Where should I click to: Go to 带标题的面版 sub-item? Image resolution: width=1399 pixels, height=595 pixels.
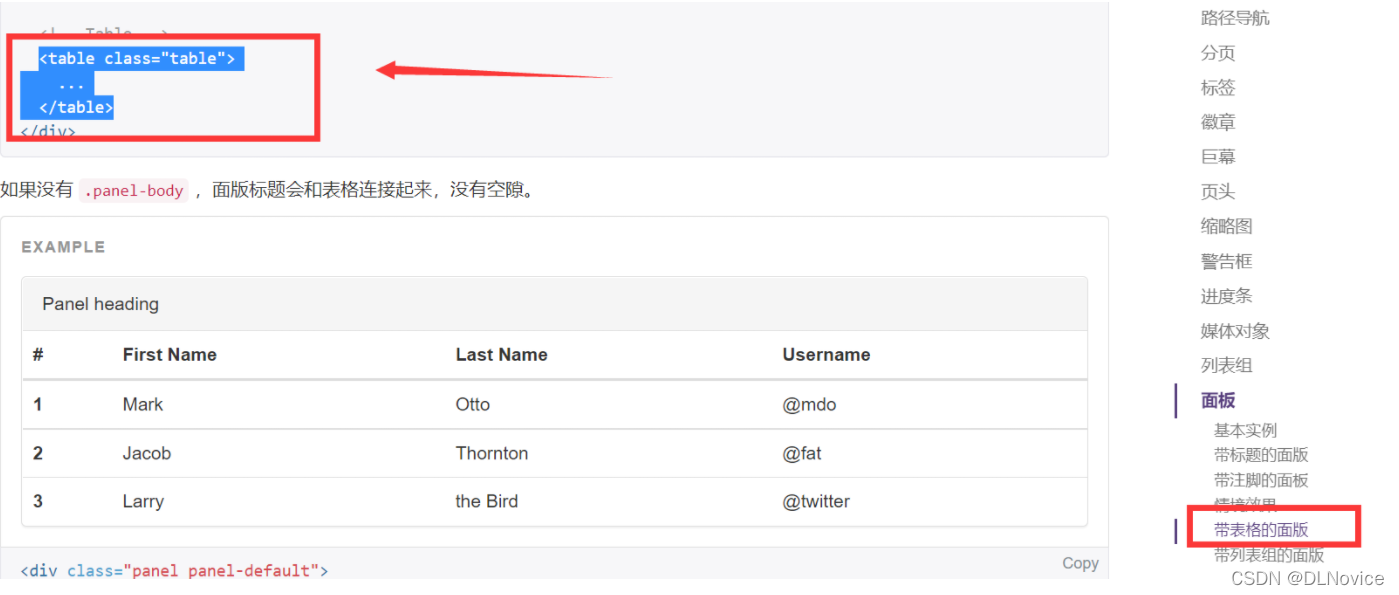pos(1261,455)
